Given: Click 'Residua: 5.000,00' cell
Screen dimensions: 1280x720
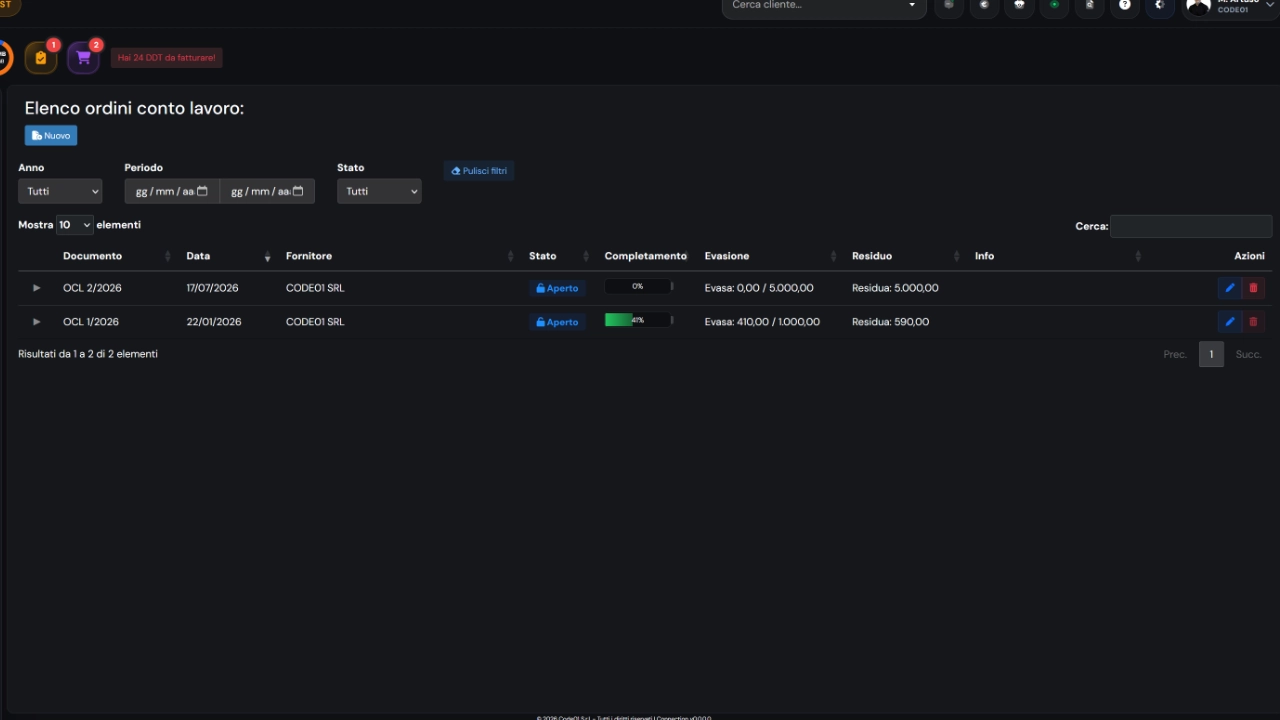Looking at the screenshot, I should (x=895, y=288).
